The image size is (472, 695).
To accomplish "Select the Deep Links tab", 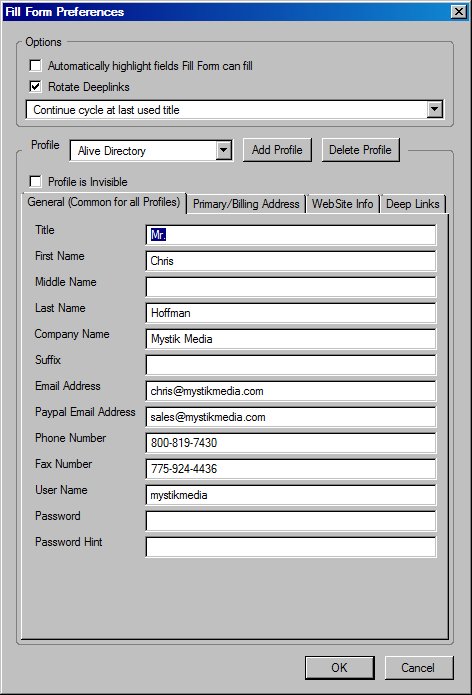I will click(413, 204).
